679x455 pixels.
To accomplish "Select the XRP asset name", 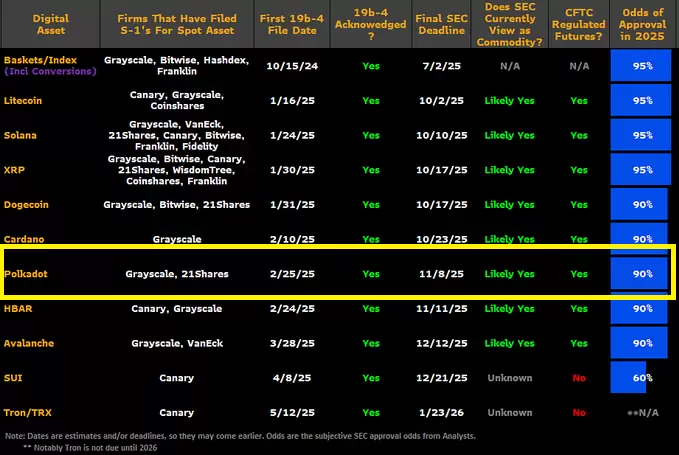I will point(14,170).
